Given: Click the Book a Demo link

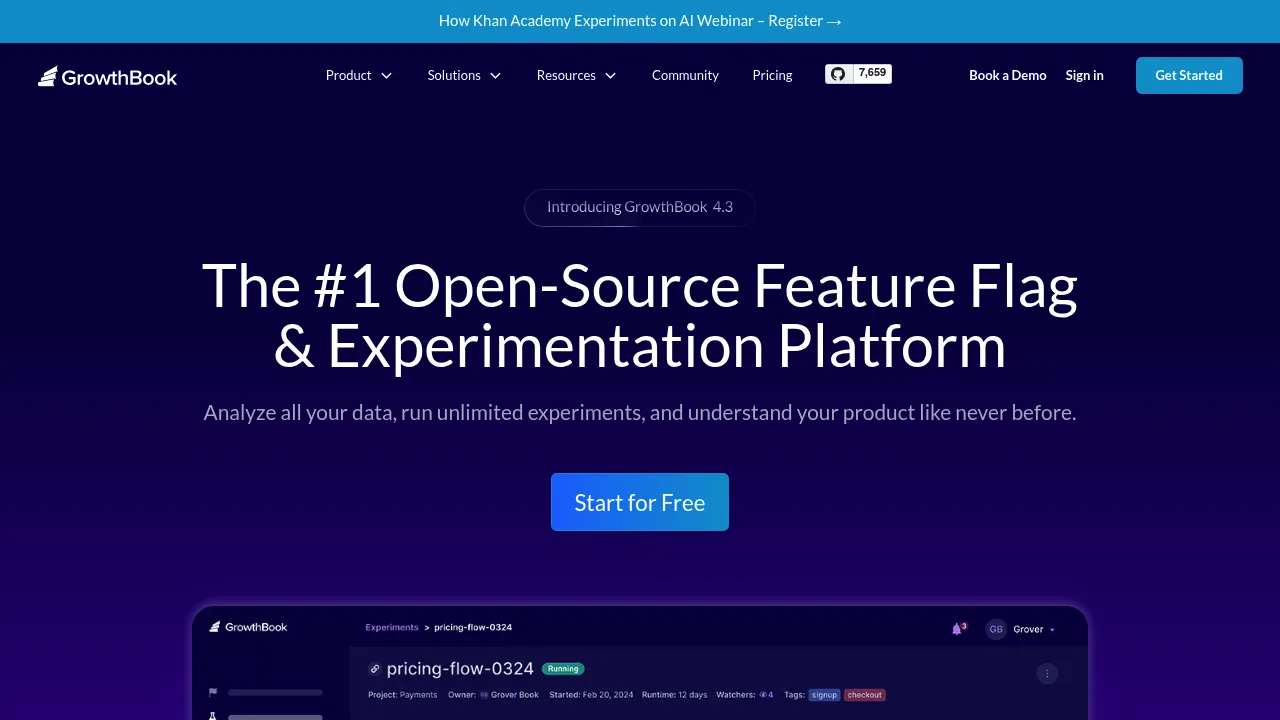Looking at the screenshot, I should (1008, 75).
